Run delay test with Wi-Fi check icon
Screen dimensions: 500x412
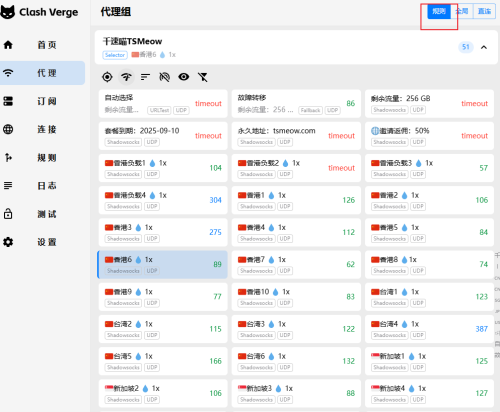[x=126, y=77]
